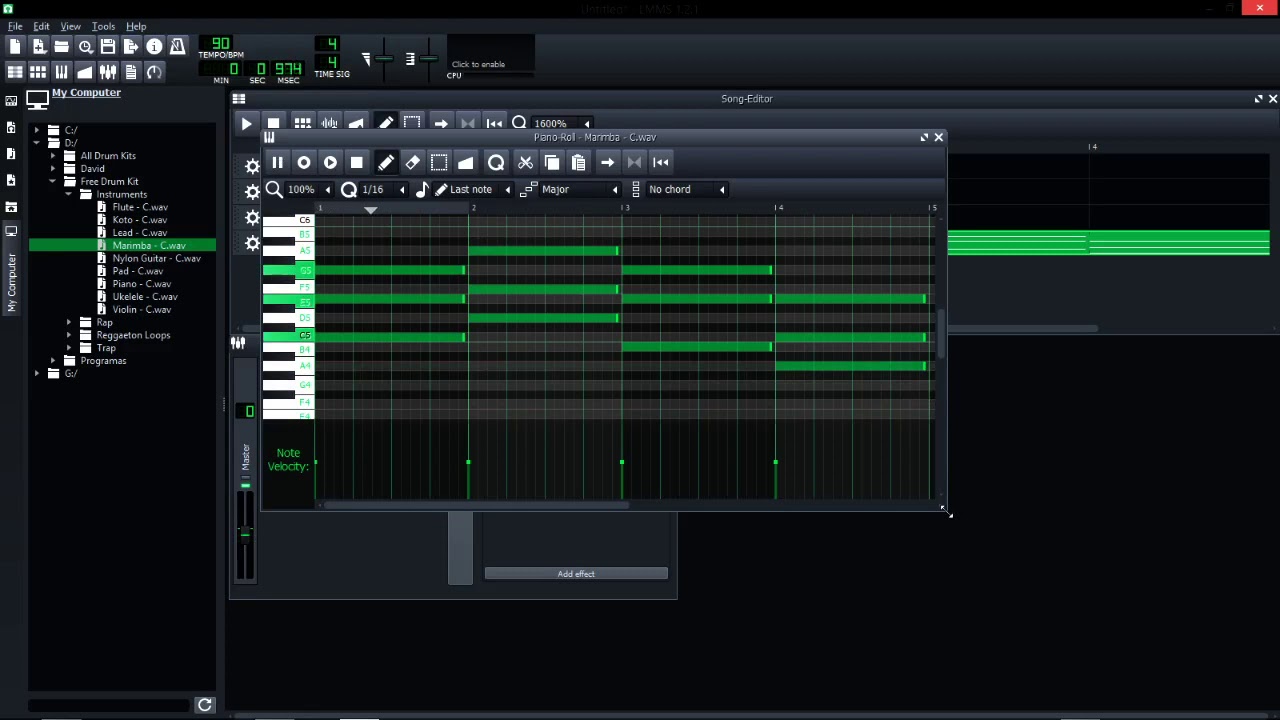Open the Song-Editor 1600% zoom dropdown

coord(561,124)
